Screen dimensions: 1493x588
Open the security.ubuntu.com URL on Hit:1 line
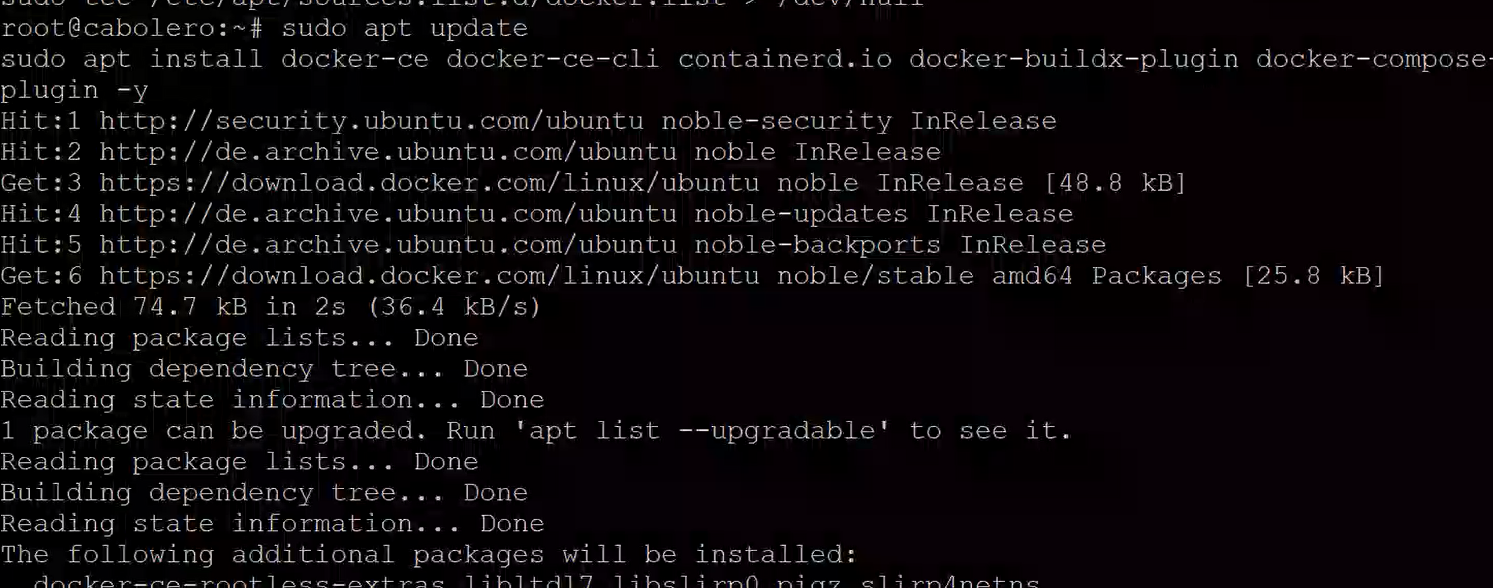click(371, 121)
